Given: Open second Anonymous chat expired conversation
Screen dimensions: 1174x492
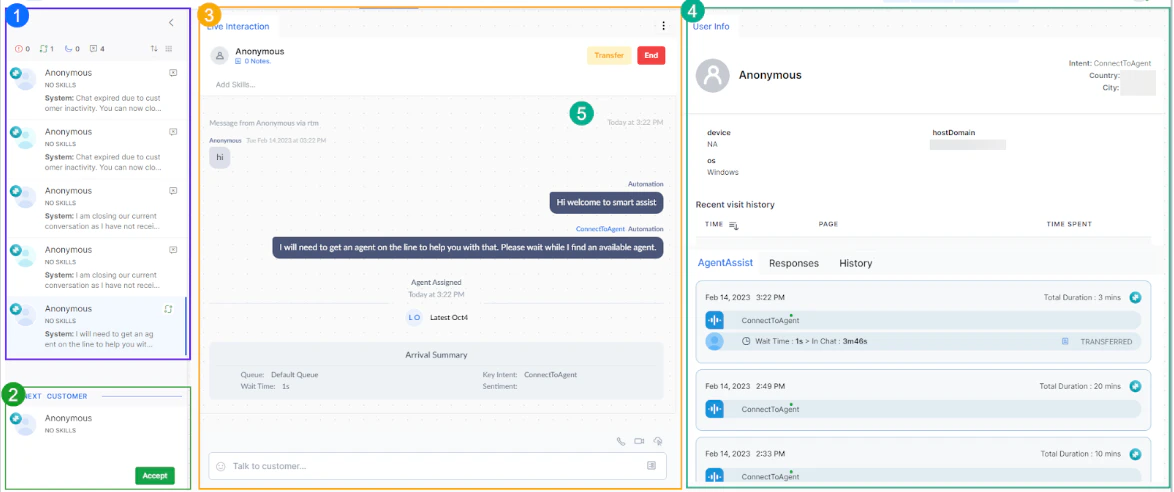Looking at the screenshot, I should 97,151.
